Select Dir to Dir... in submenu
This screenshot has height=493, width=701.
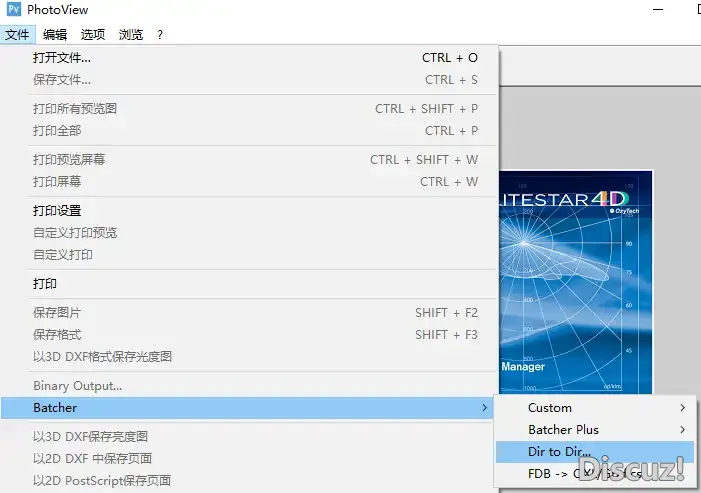pos(595,452)
